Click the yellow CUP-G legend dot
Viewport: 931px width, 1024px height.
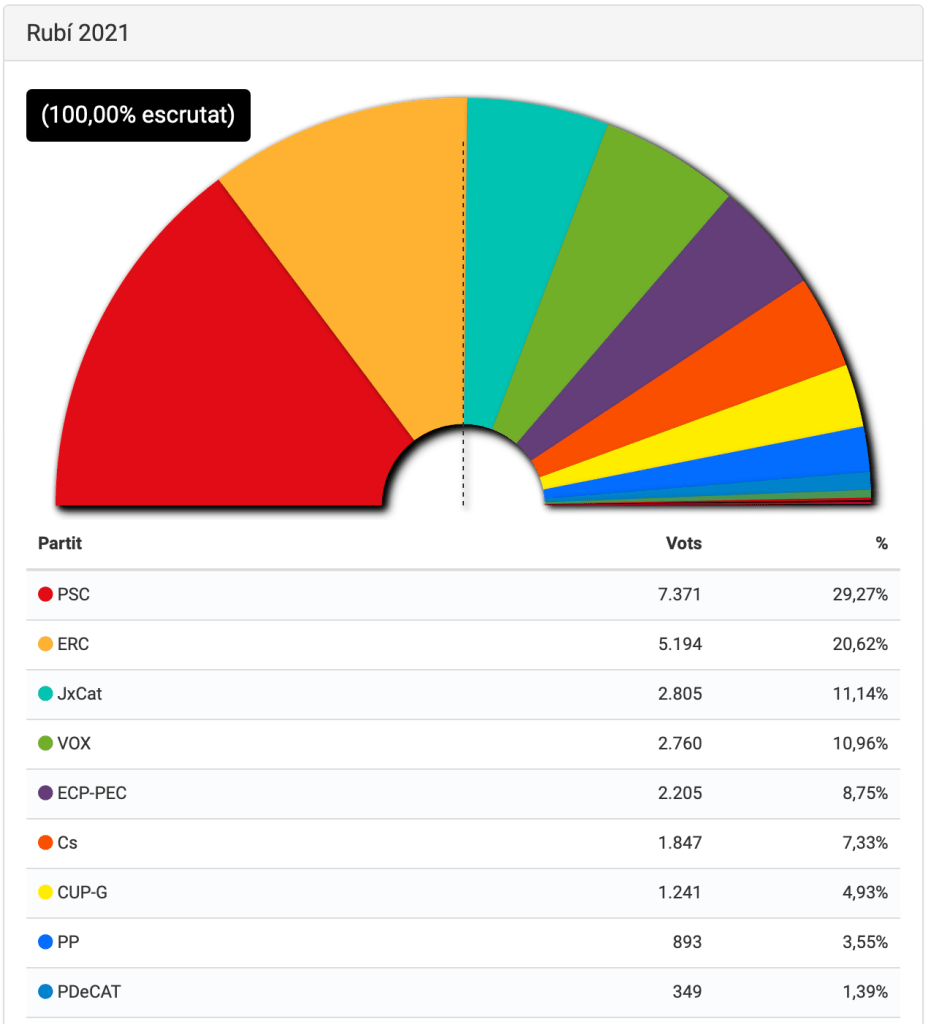pos(45,893)
